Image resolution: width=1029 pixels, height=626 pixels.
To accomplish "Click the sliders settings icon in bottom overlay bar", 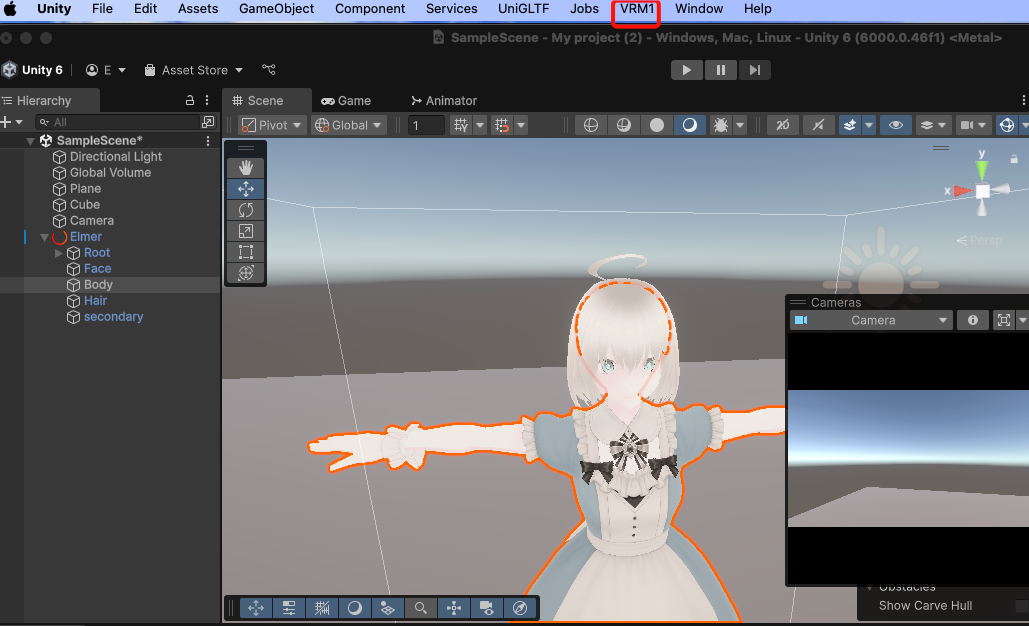I will (x=289, y=608).
